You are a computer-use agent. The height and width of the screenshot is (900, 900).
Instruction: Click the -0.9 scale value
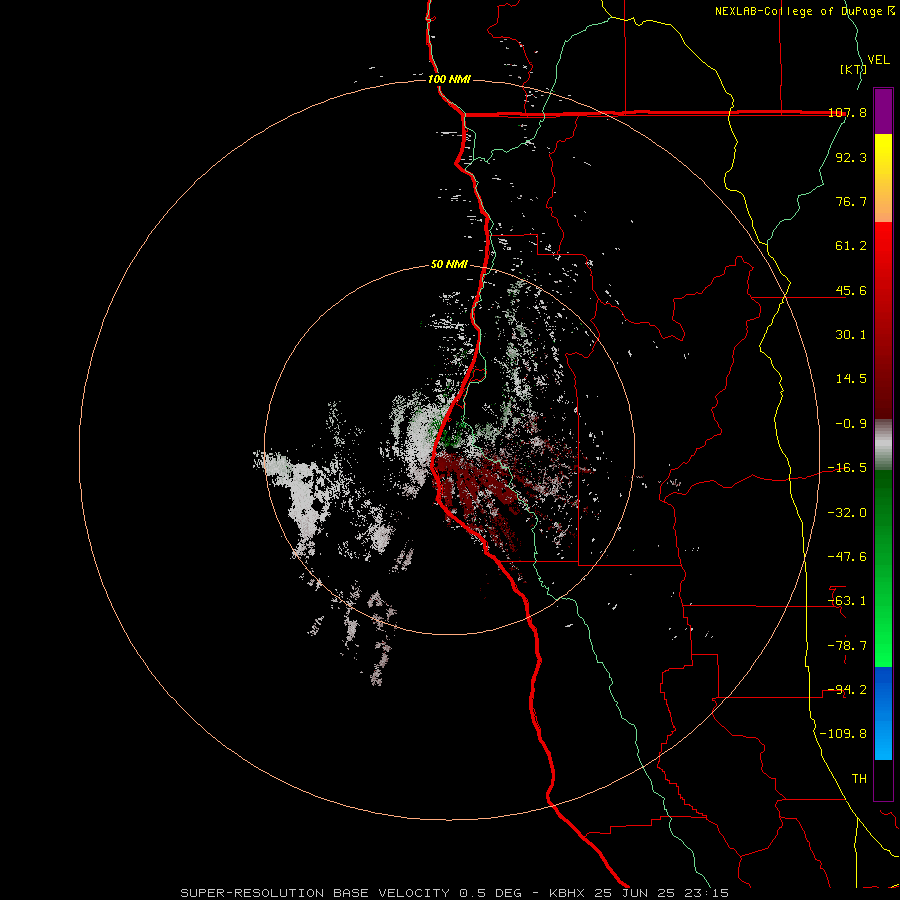point(851,424)
